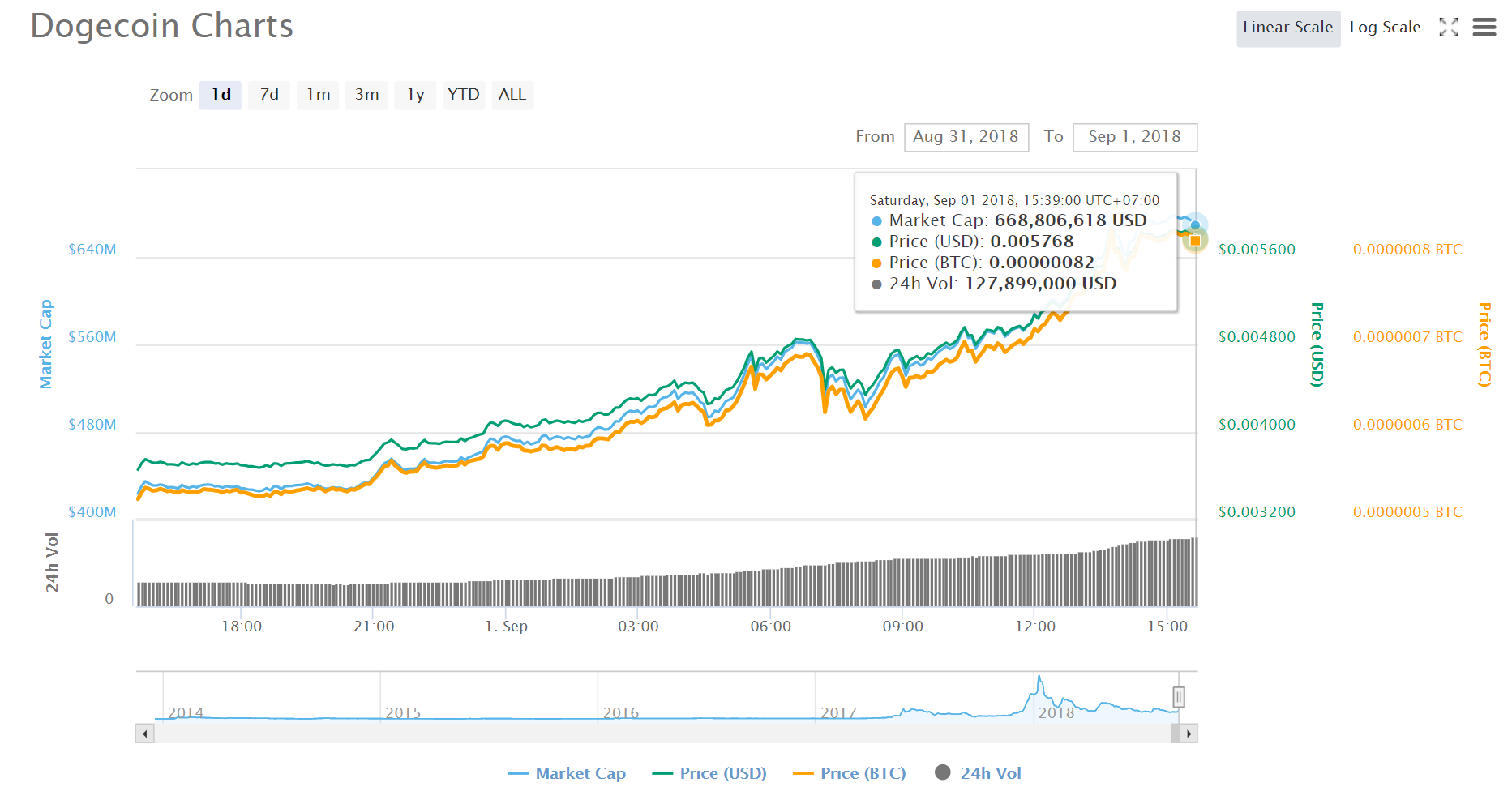Click the 24h Vol axis title

(52, 562)
